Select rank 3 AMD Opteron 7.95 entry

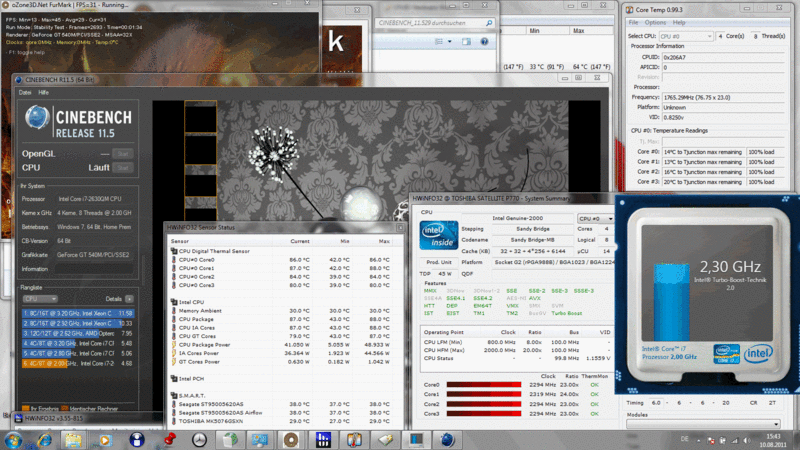point(78,333)
